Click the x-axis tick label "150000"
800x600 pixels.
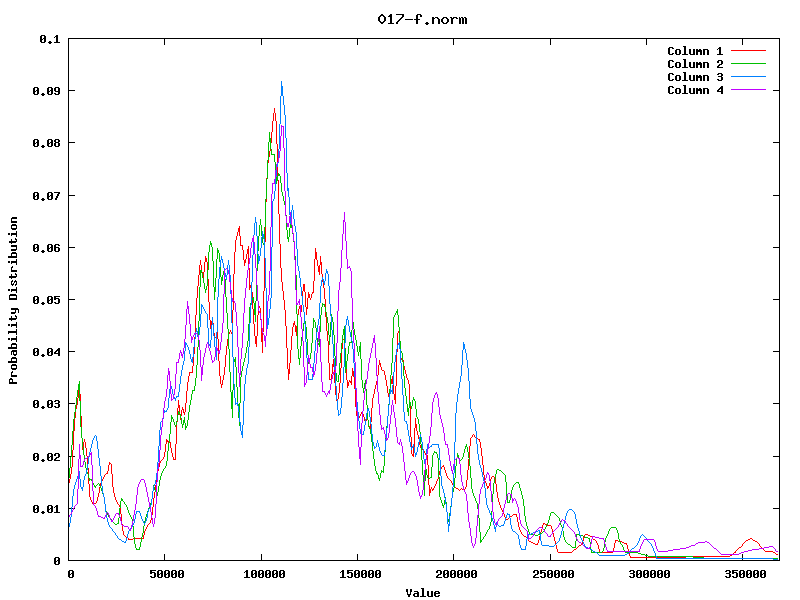(360, 574)
